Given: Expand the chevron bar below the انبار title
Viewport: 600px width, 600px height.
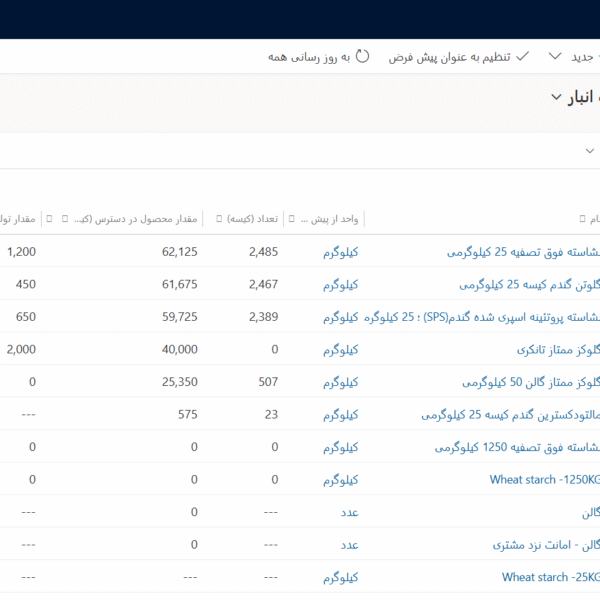Looking at the screenshot, I should coord(589,150).
